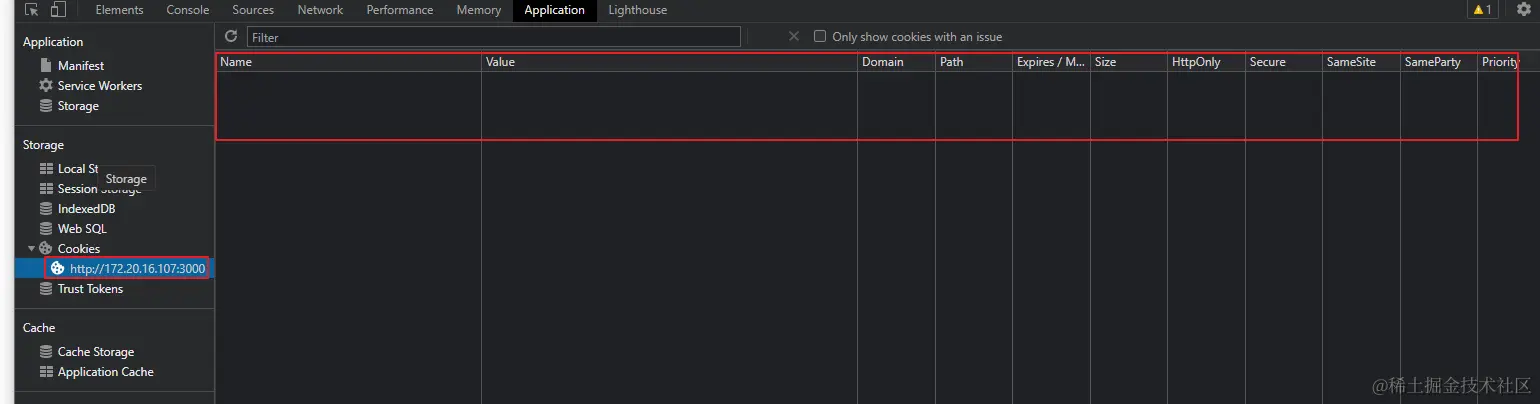
Task: Switch to the Memory tab
Action: click(x=479, y=10)
